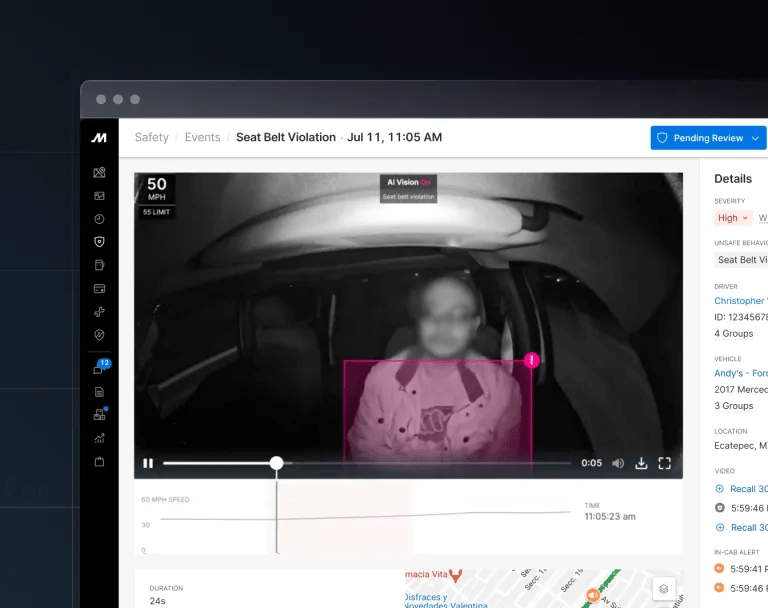Open the Pending Review dropdown
The height and width of the screenshot is (608, 768).
tap(708, 138)
